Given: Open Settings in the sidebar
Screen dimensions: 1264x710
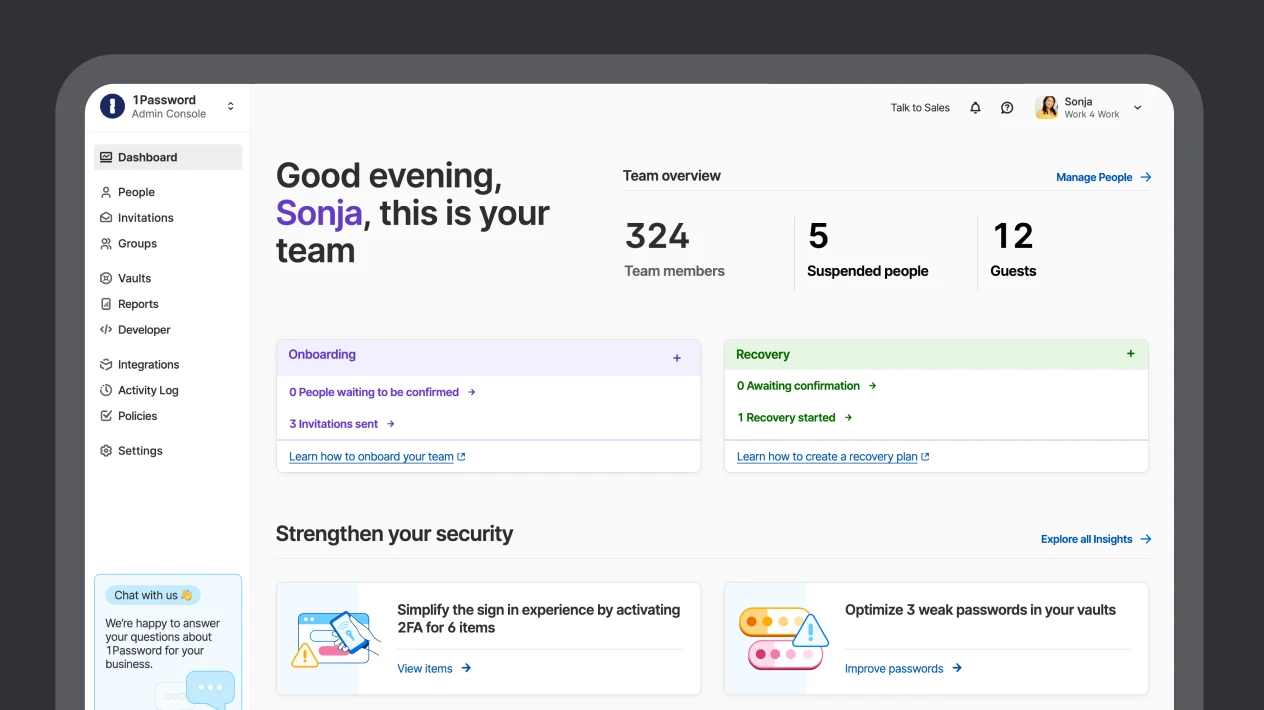Looking at the screenshot, I should click(x=140, y=451).
